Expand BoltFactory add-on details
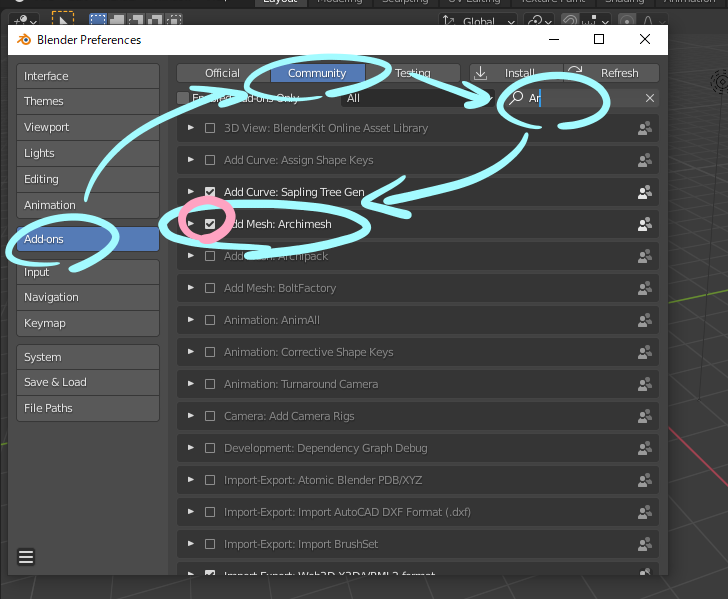Image resolution: width=728 pixels, height=599 pixels. pyautogui.click(x=190, y=288)
